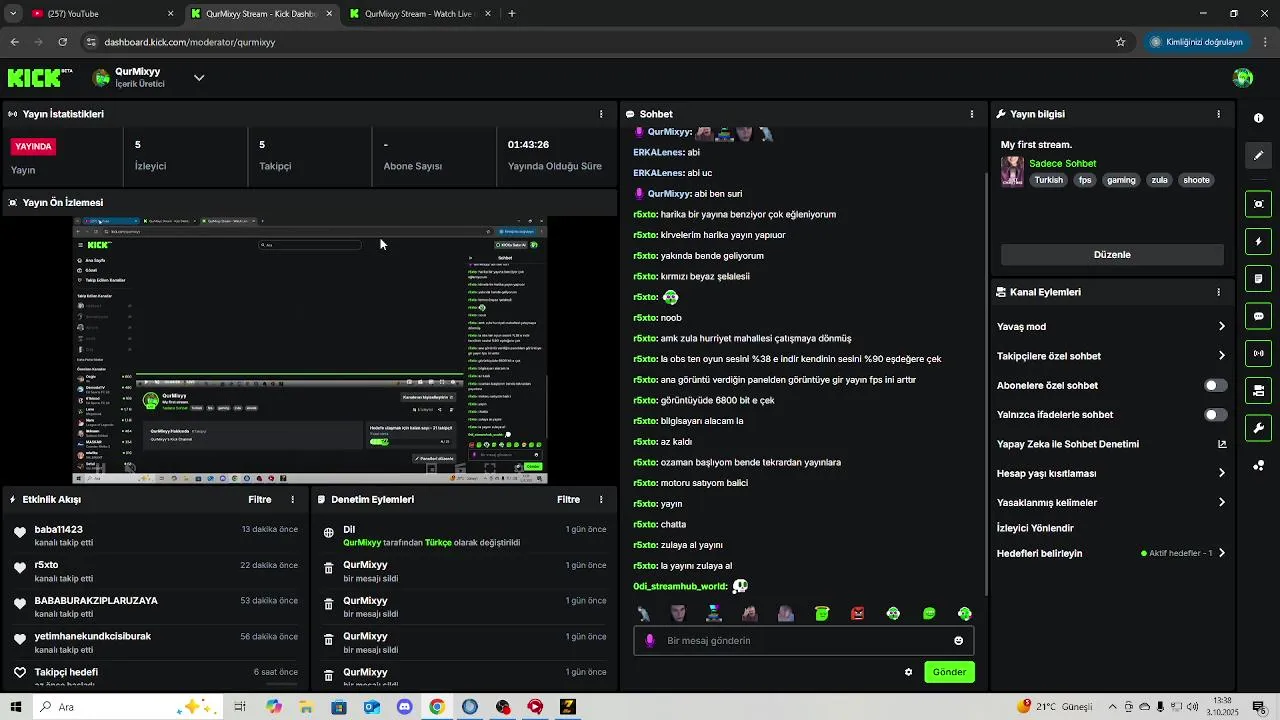Open Etkinlik Akışı three-dot menu
This screenshot has width=1280, height=720.
tap(293, 499)
